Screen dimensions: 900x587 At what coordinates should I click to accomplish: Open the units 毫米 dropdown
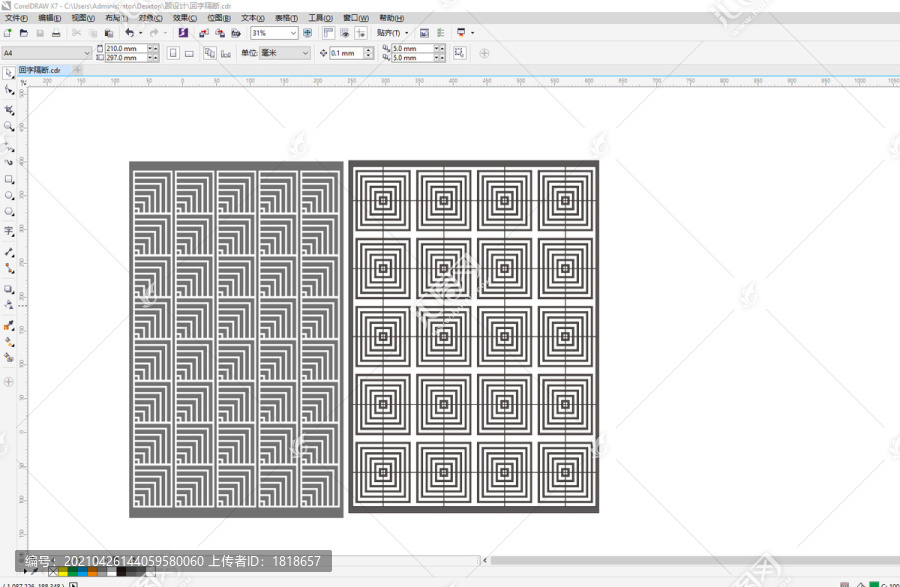pos(305,53)
